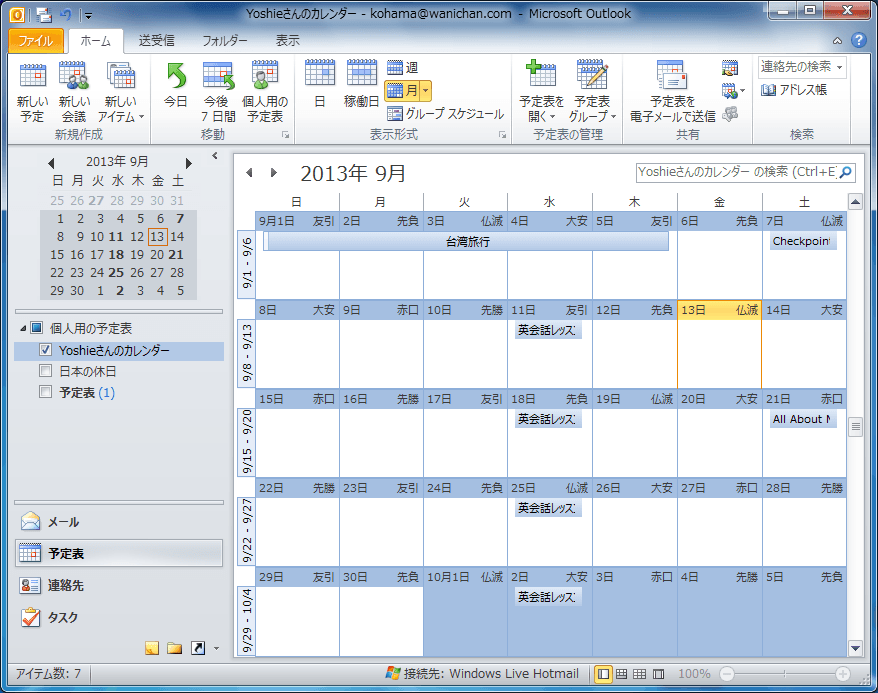This screenshot has height=693, width=878.
Task: Show next 7 days with 今後7日間
Action: tap(218, 92)
